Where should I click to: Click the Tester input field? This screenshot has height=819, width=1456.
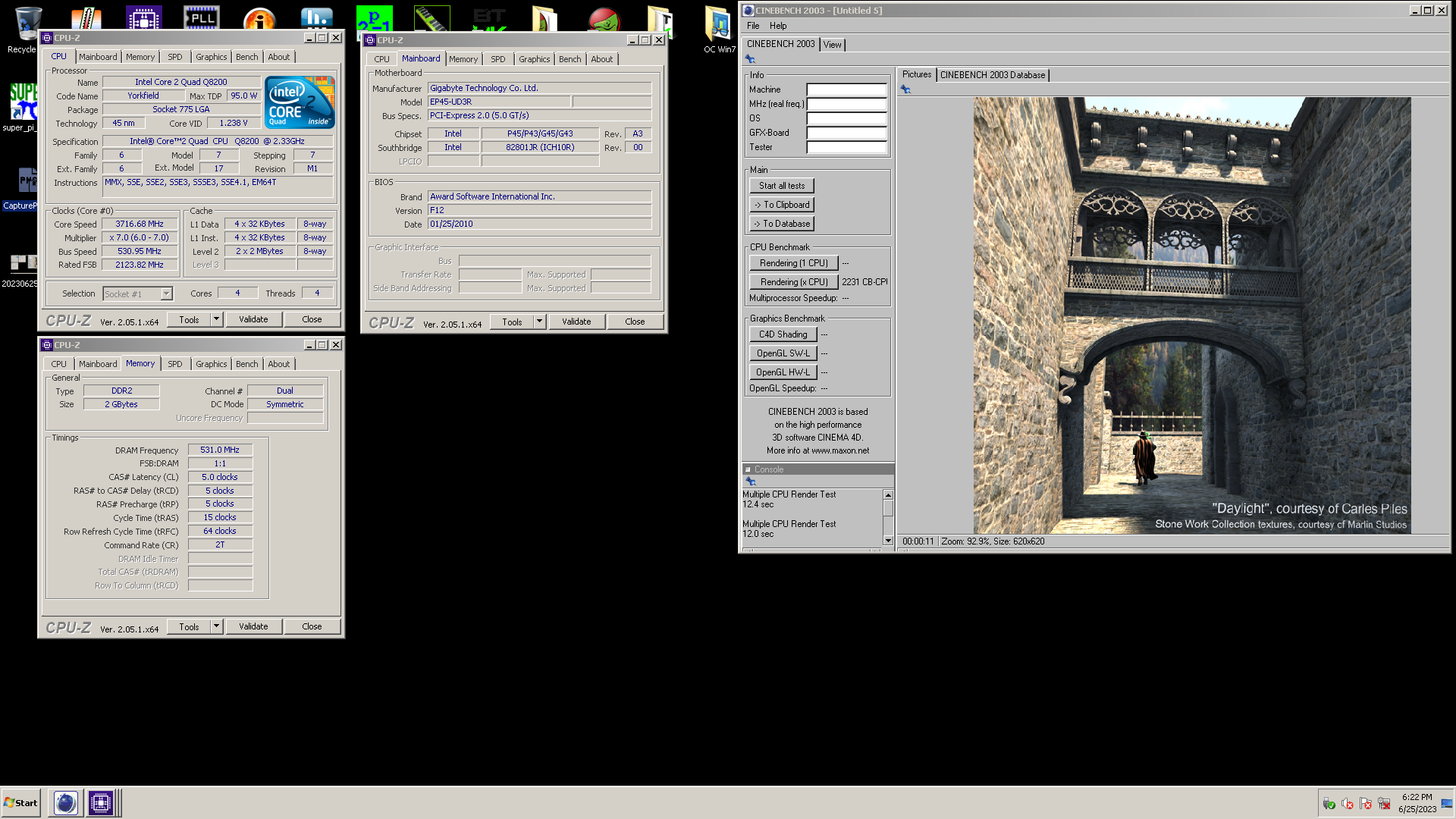click(846, 147)
